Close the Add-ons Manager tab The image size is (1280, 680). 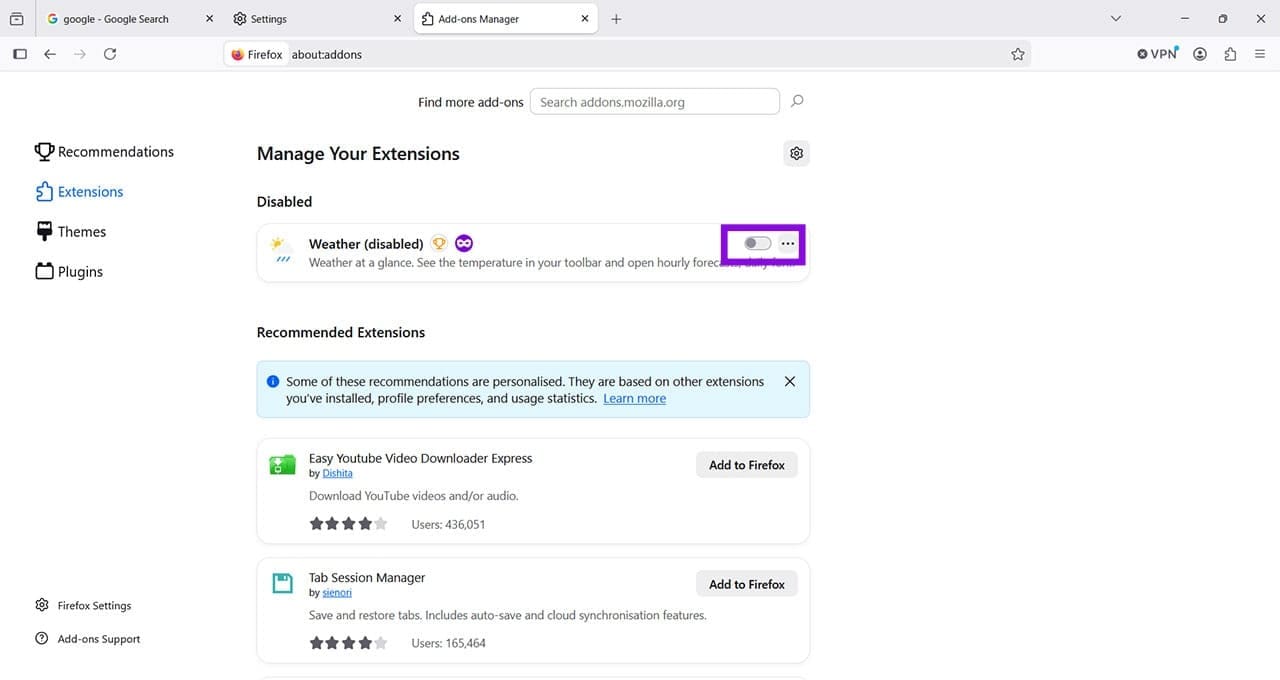coord(583,19)
